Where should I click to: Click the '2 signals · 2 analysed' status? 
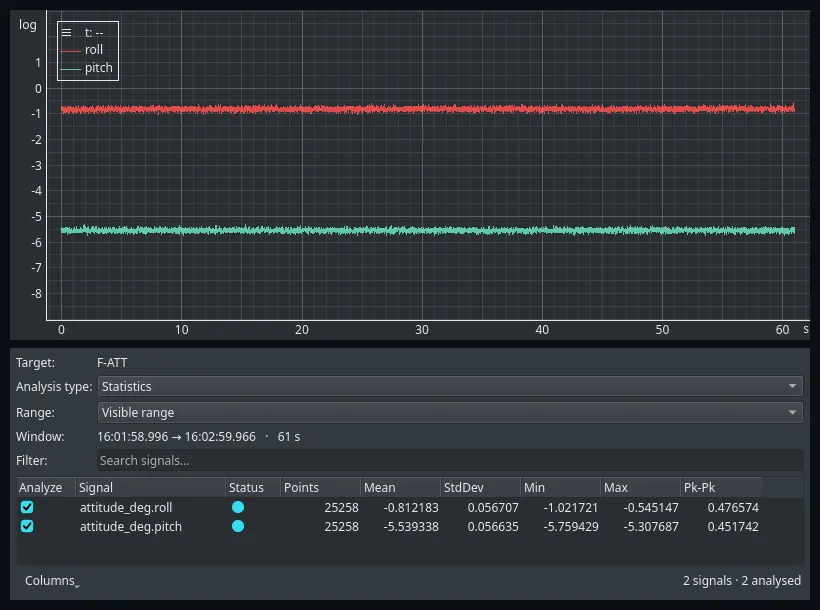tap(742, 581)
